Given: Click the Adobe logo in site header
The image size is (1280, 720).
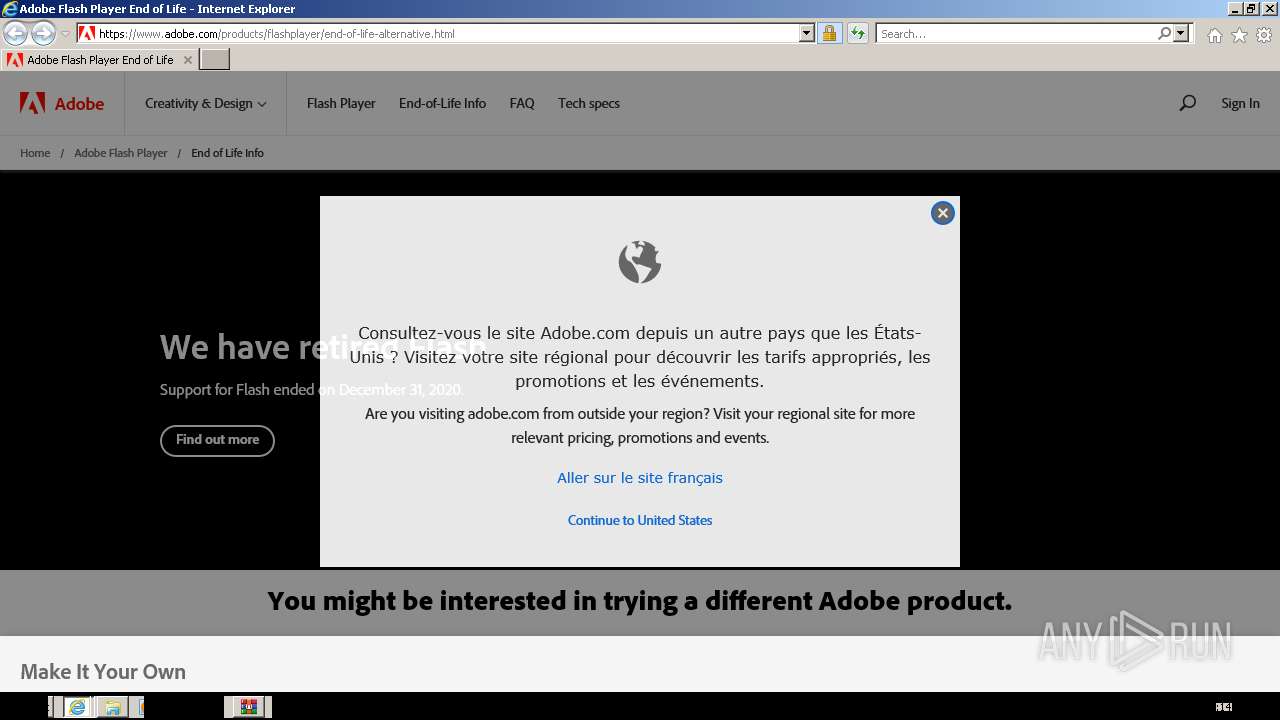Looking at the screenshot, I should coord(62,103).
